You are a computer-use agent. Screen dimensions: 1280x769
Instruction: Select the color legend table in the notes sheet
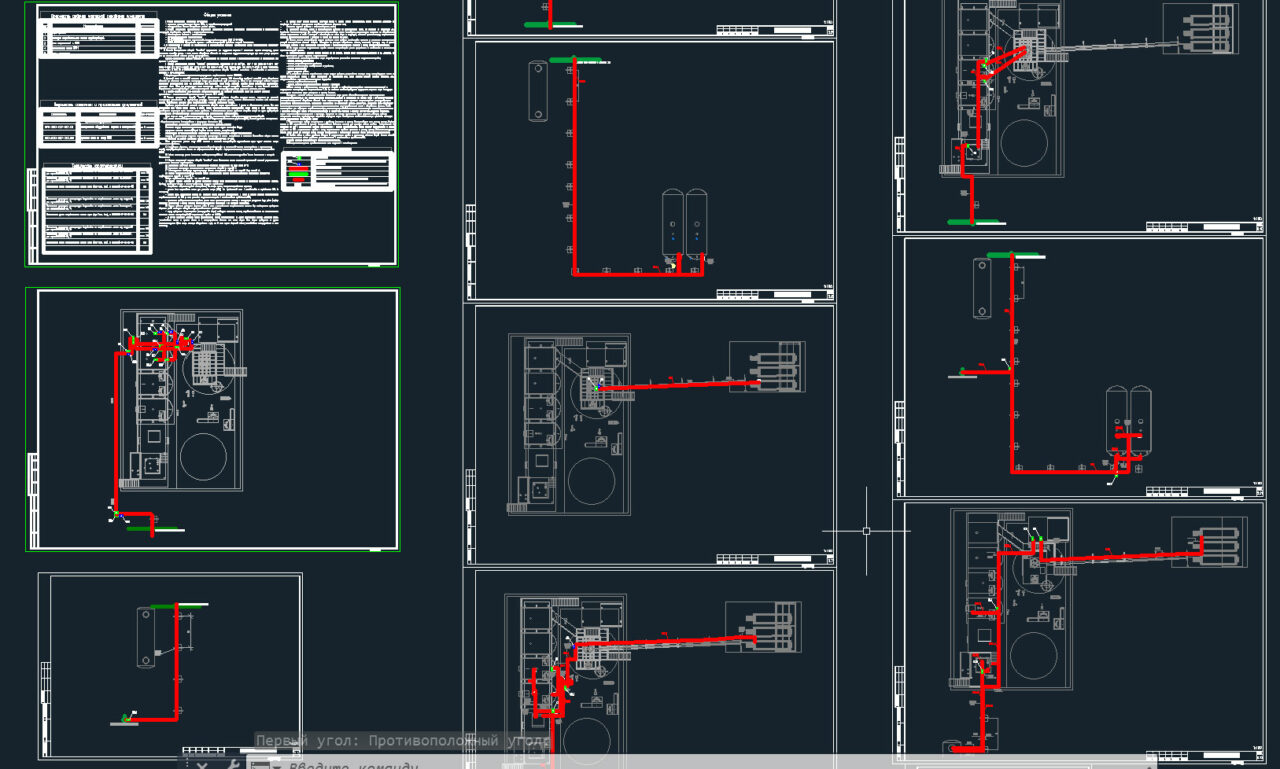coord(338,169)
